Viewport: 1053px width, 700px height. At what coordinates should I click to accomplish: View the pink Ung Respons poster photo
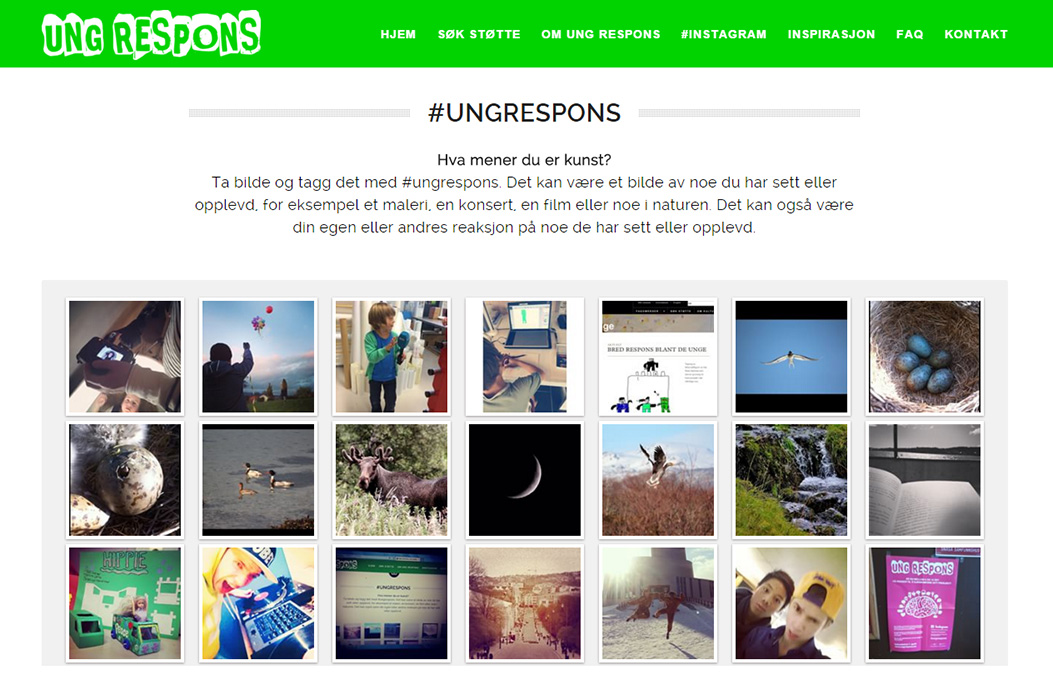click(925, 603)
